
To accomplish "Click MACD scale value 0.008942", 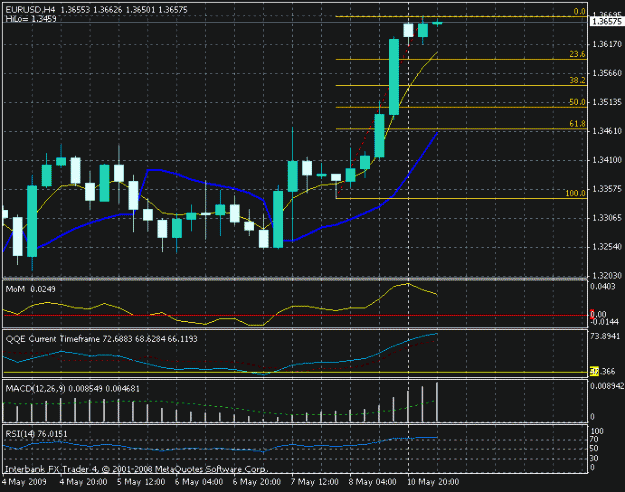I will 605,386.
